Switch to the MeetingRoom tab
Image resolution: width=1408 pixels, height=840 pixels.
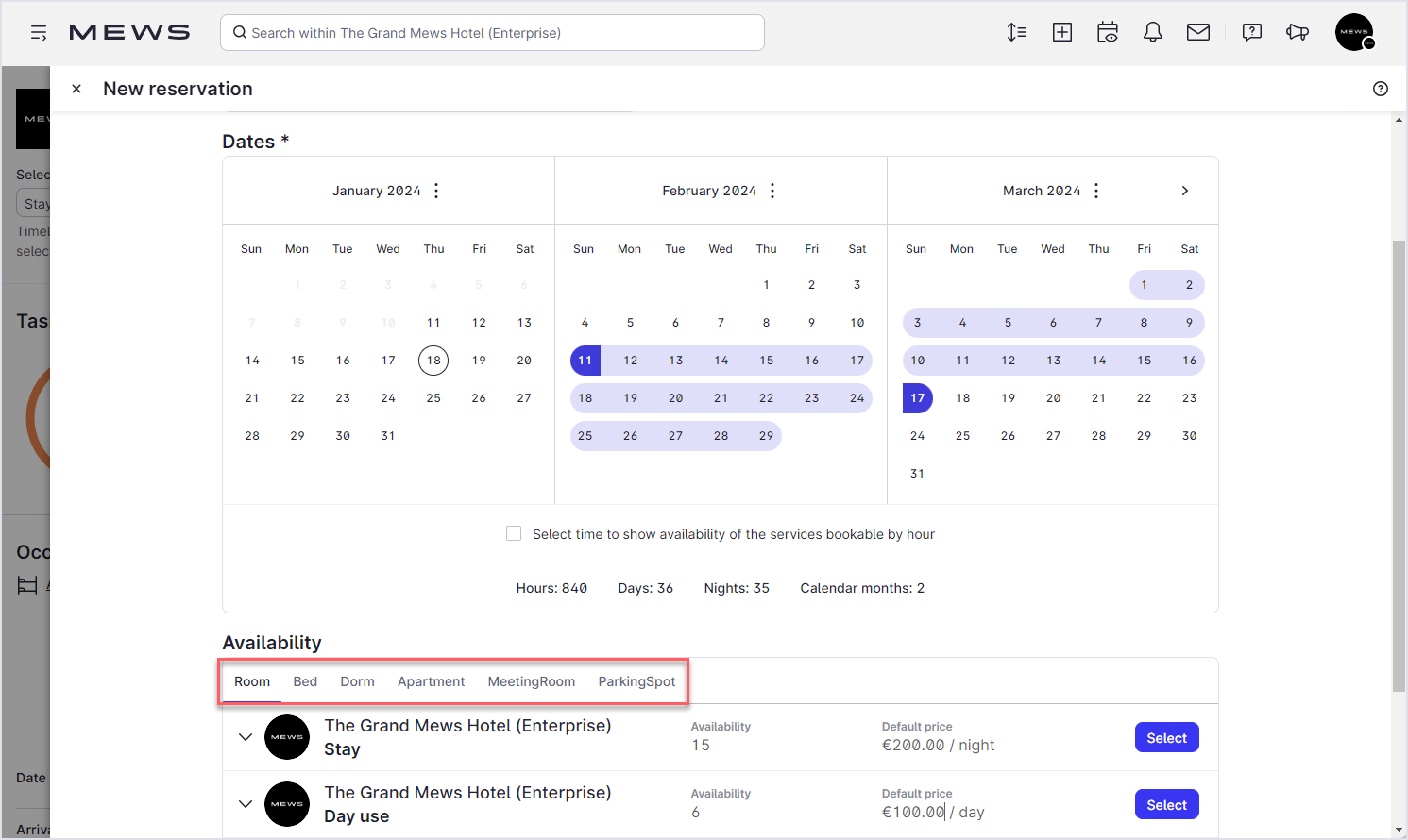532,681
